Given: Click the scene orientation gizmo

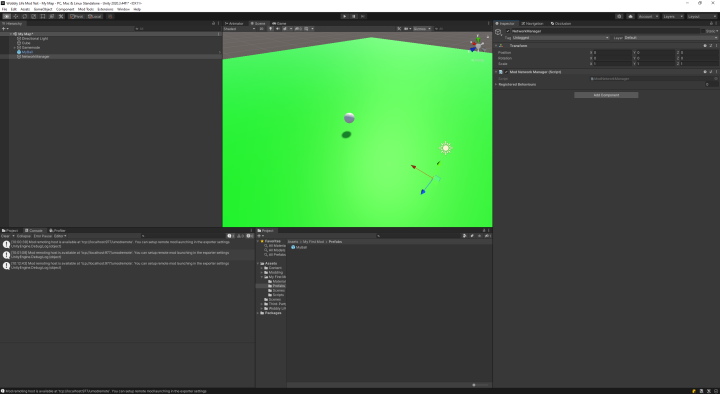Looking at the screenshot, I should click(478, 45).
